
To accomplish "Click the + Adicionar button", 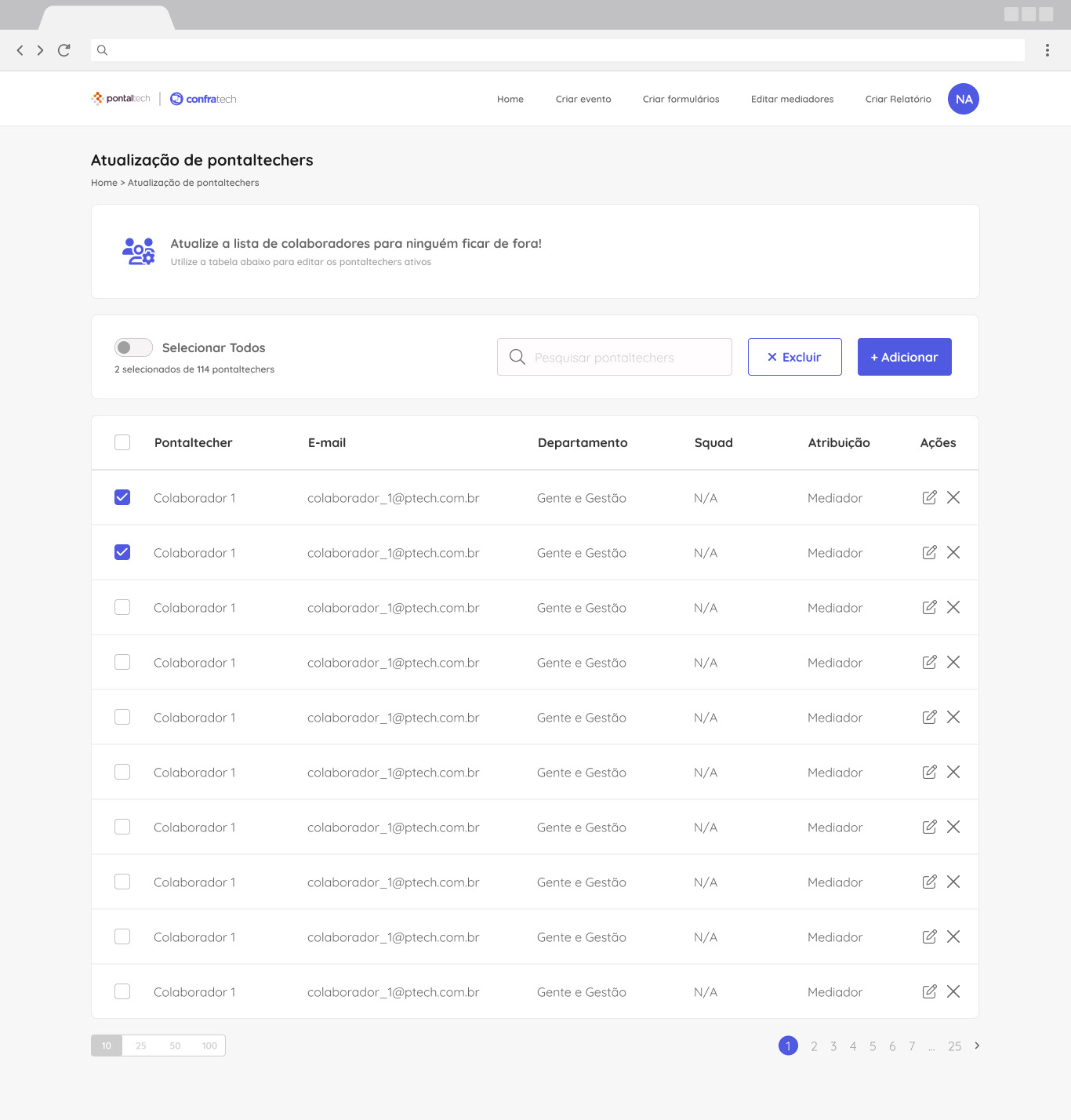I will coord(905,357).
